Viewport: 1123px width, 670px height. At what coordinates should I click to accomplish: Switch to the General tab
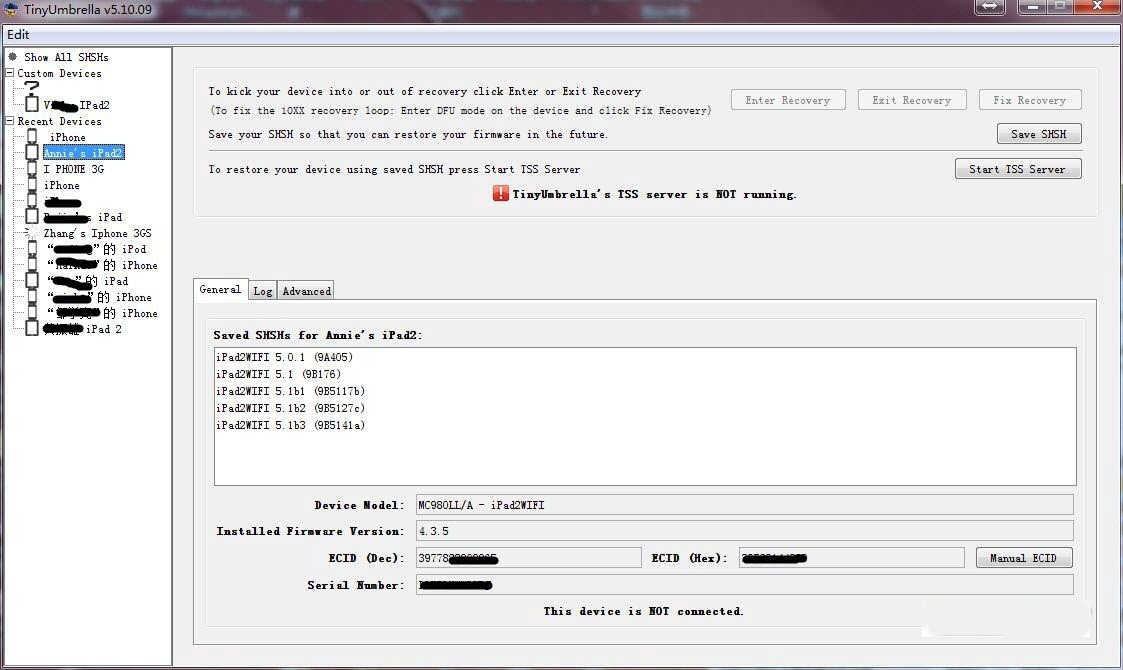click(220, 289)
